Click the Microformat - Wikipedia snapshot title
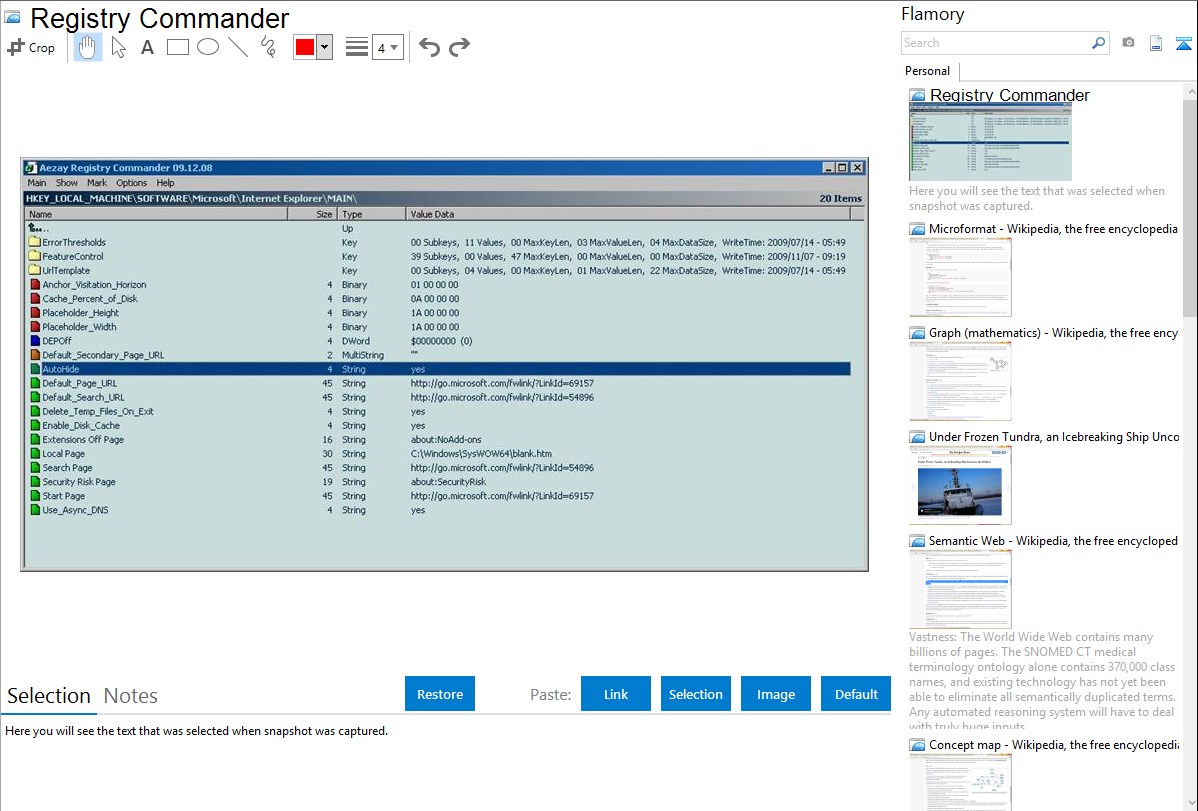Screen dimensions: 1198x811 pyautogui.click(x=1054, y=229)
